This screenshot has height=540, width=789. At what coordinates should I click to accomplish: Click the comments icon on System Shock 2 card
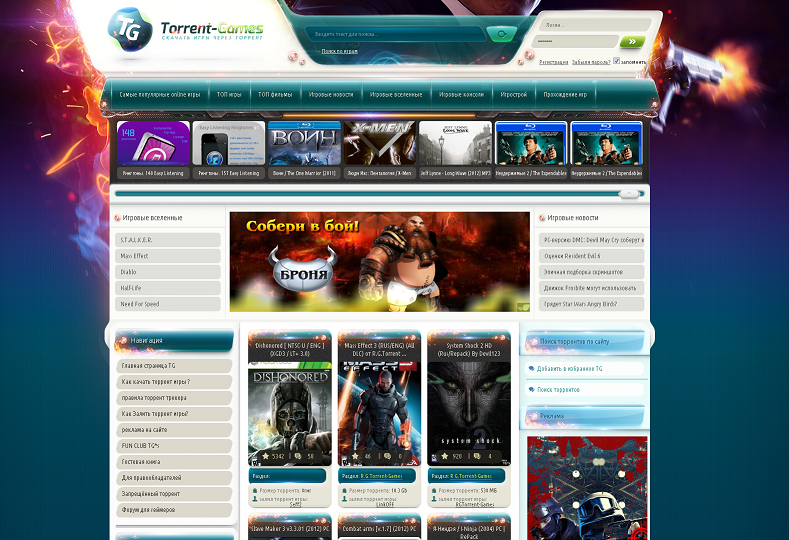click(478, 456)
